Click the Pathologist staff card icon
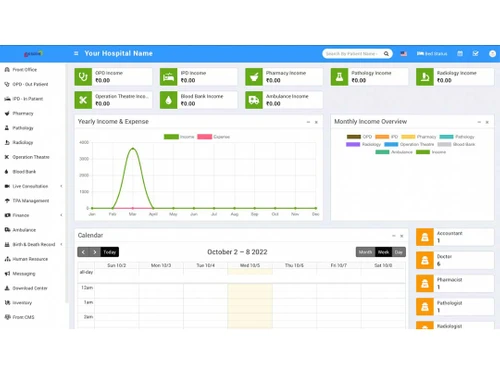 tap(425, 307)
